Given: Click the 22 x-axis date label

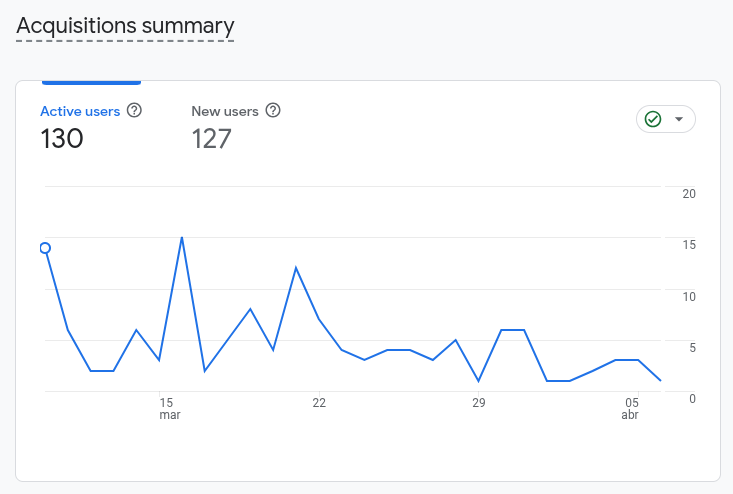Looking at the screenshot, I should pos(319,403).
